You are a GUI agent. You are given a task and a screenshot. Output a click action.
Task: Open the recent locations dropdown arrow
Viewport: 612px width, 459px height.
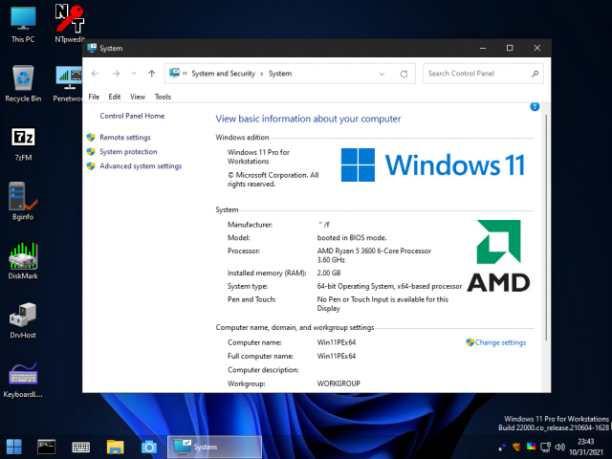[x=134, y=73]
